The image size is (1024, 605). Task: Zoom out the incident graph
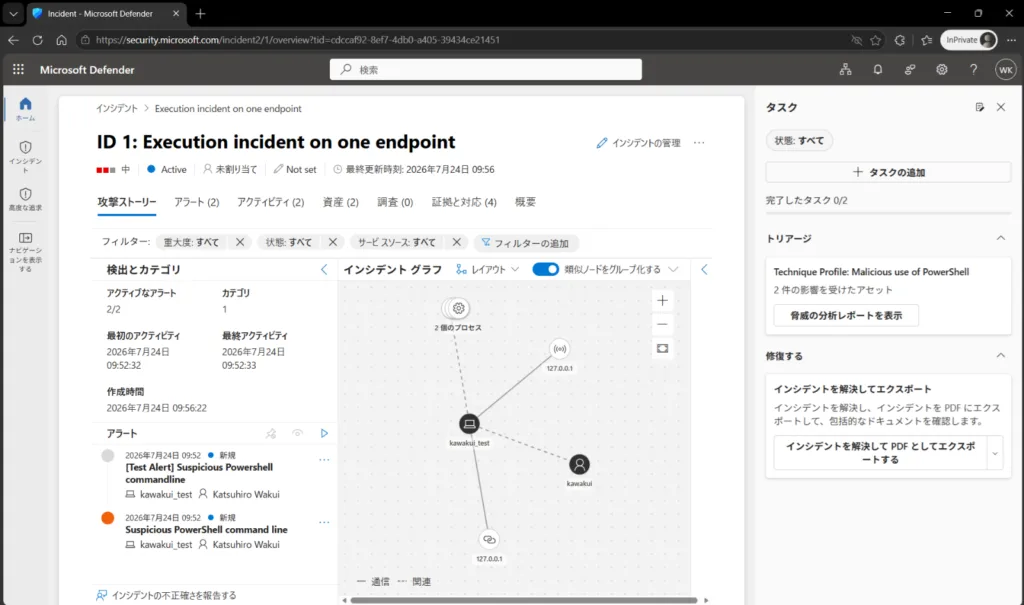pos(662,324)
